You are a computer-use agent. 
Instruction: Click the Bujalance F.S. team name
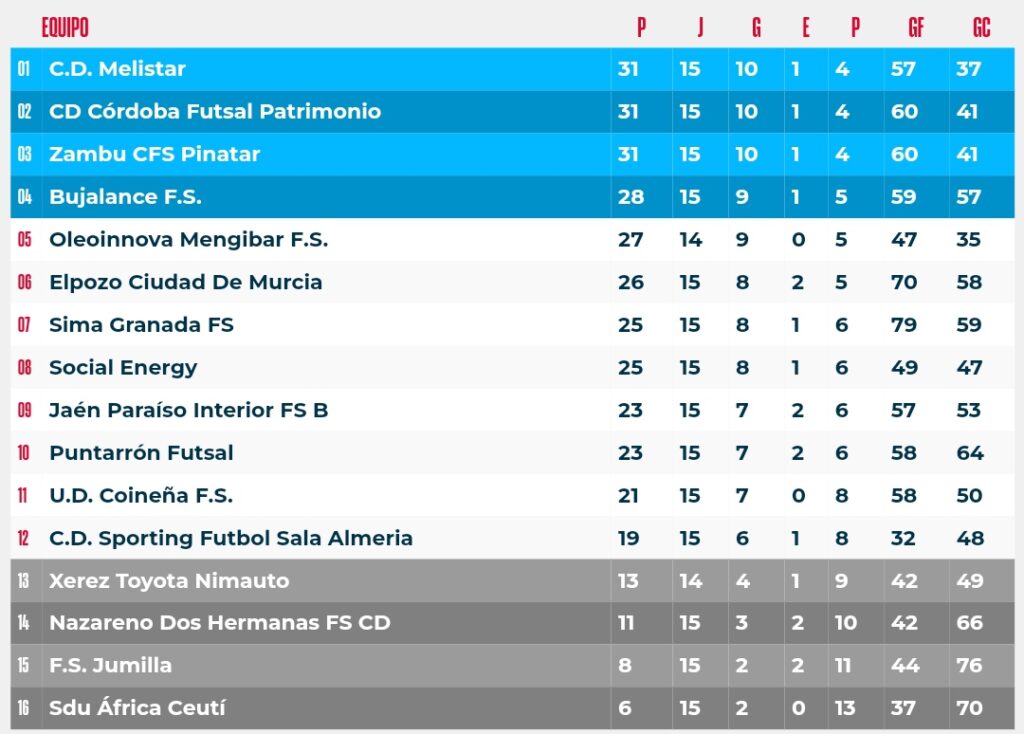(125, 197)
